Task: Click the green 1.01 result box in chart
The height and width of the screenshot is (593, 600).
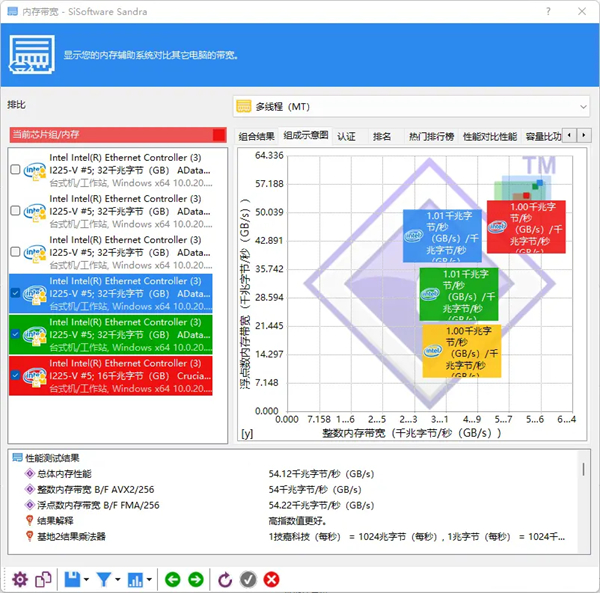Action: tap(459, 294)
